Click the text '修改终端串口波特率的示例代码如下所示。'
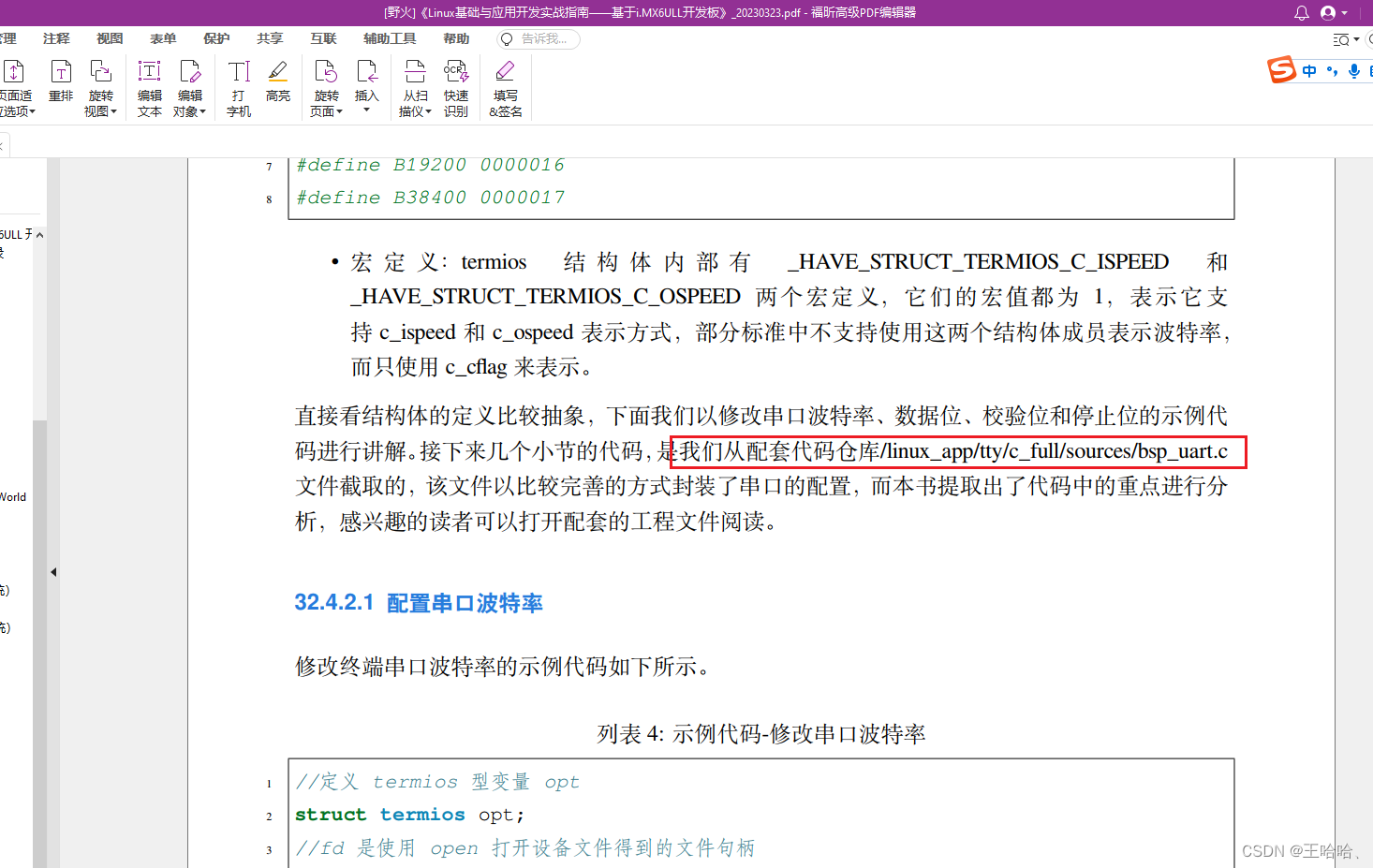Image resolution: width=1373 pixels, height=868 pixels. point(505,667)
